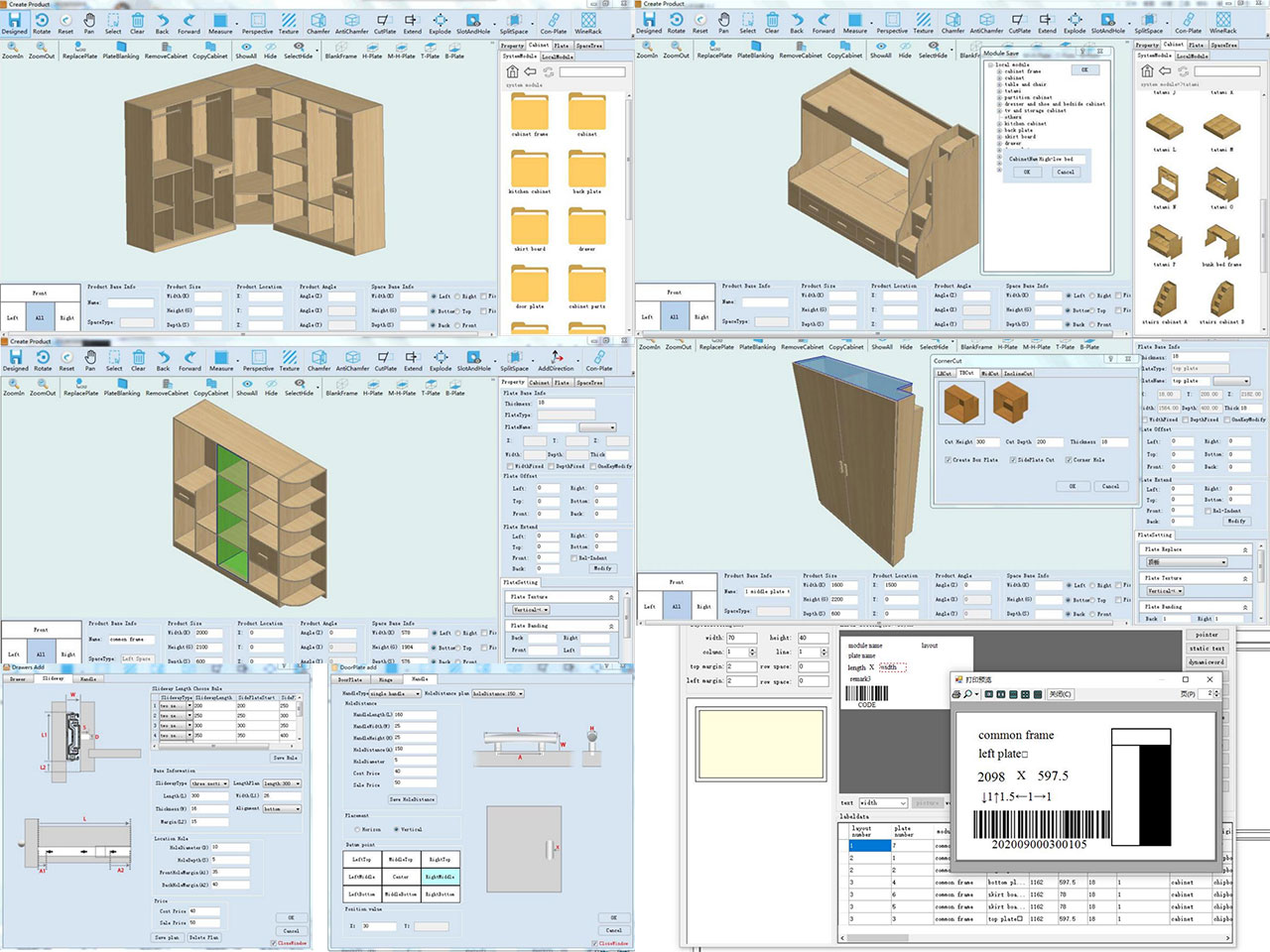Expand 'cabinet frame' node in Module Save tree

[x=999, y=71]
